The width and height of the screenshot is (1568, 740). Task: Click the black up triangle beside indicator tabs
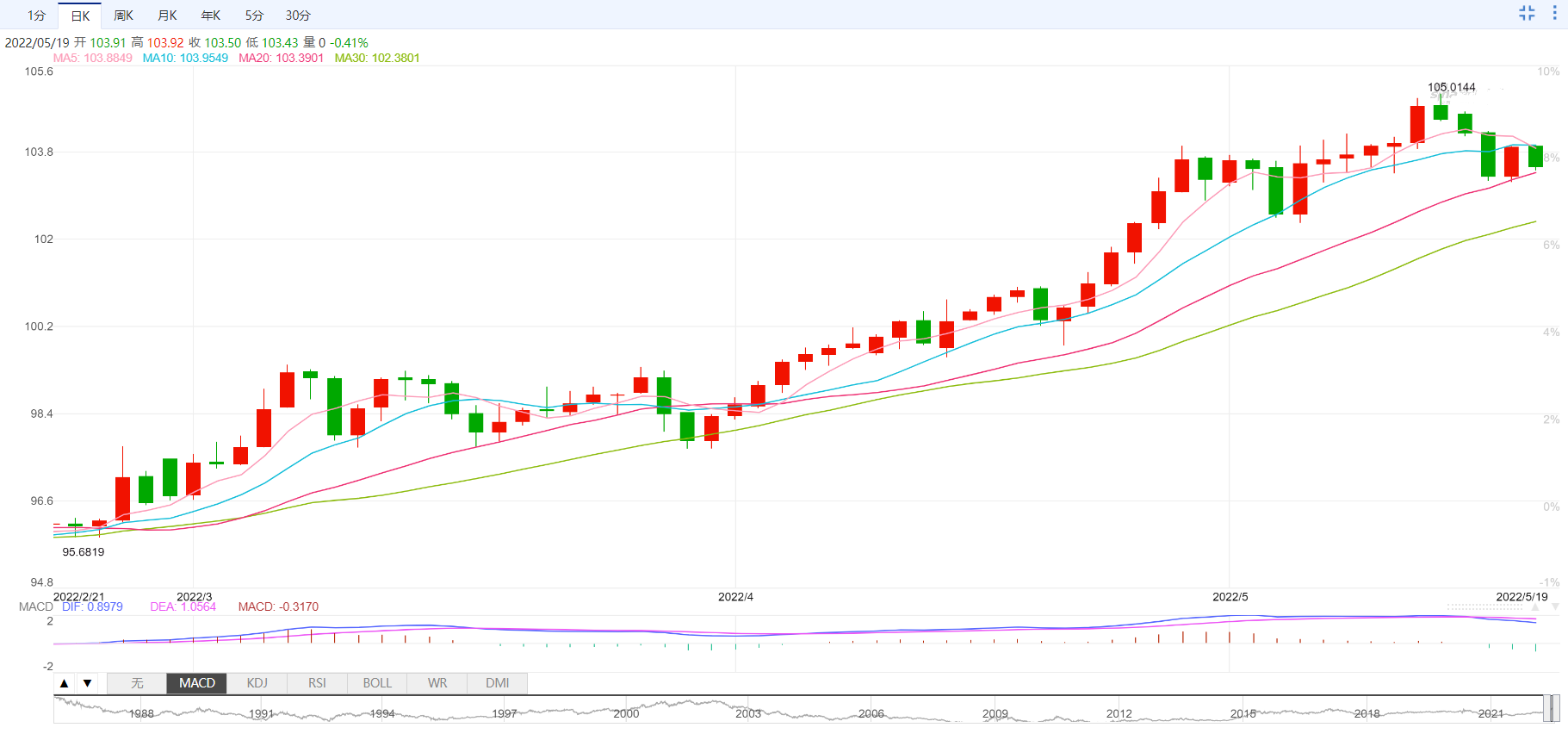[64, 683]
